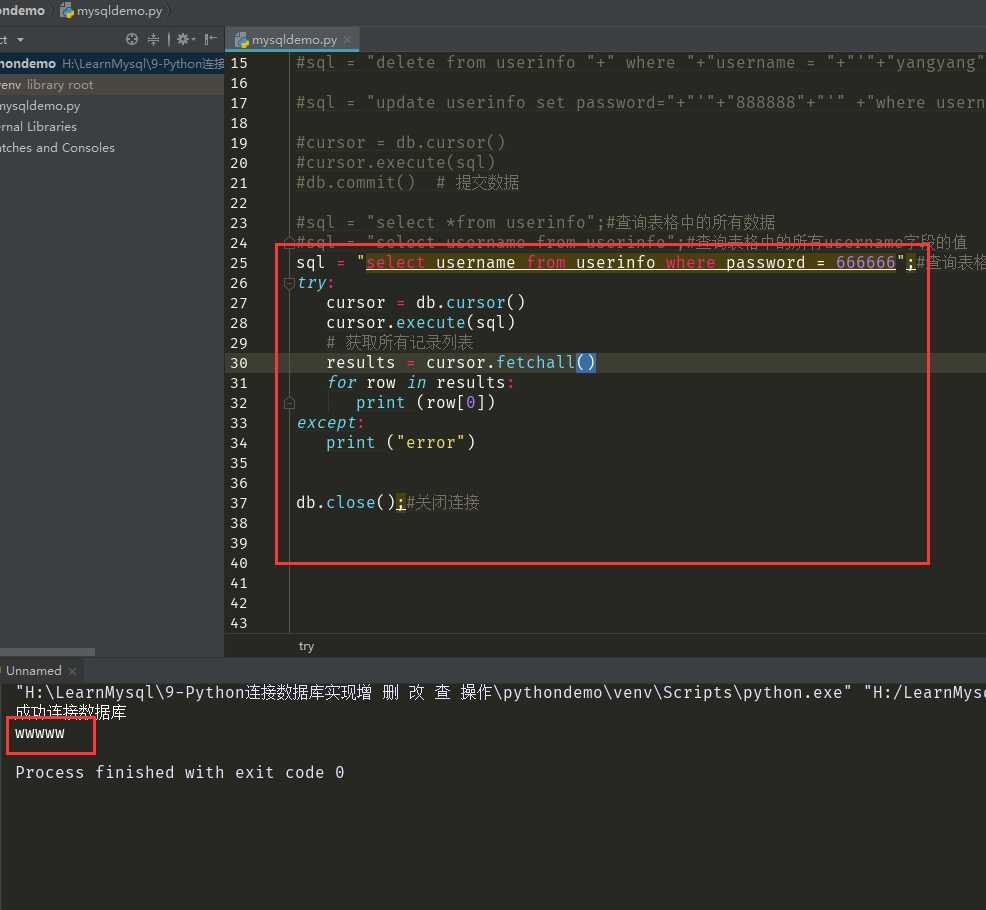Select External Libraries in project tree
This screenshot has height=910, width=986.
(x=38, y=126)
